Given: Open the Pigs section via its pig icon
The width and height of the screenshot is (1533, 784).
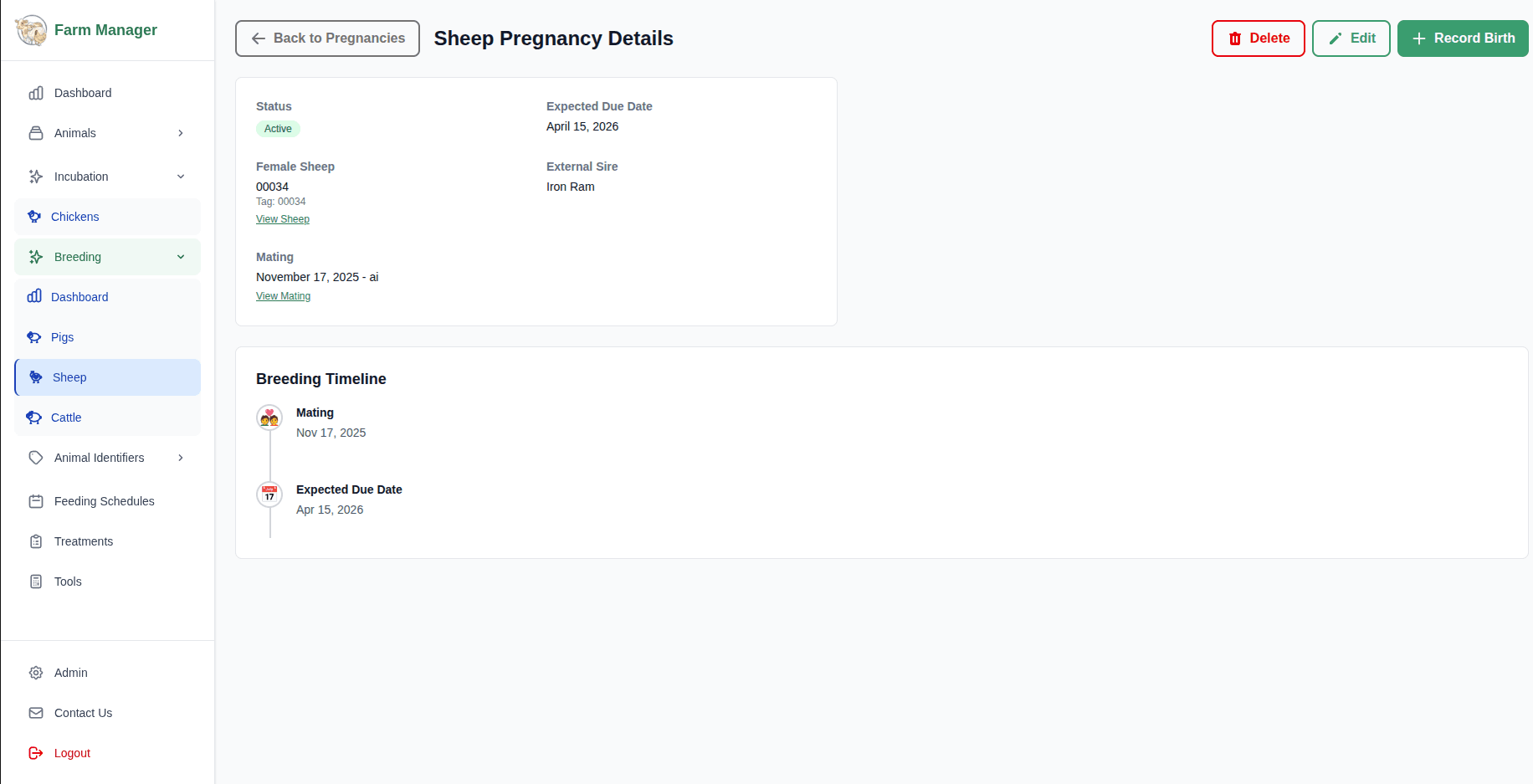Looking at the screenshot, I should click(34, 337).
